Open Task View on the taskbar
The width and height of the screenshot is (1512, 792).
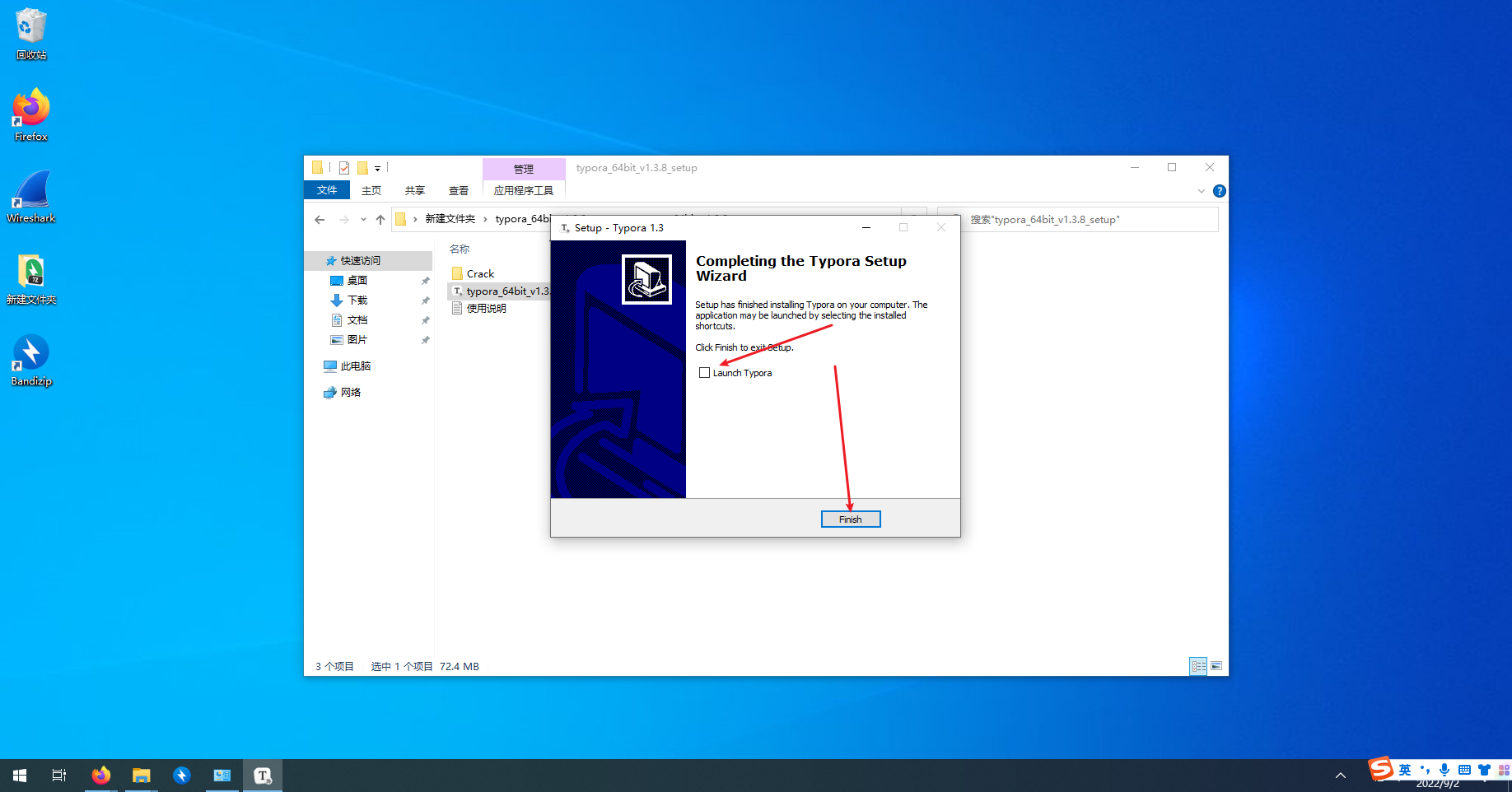point(59,776)
